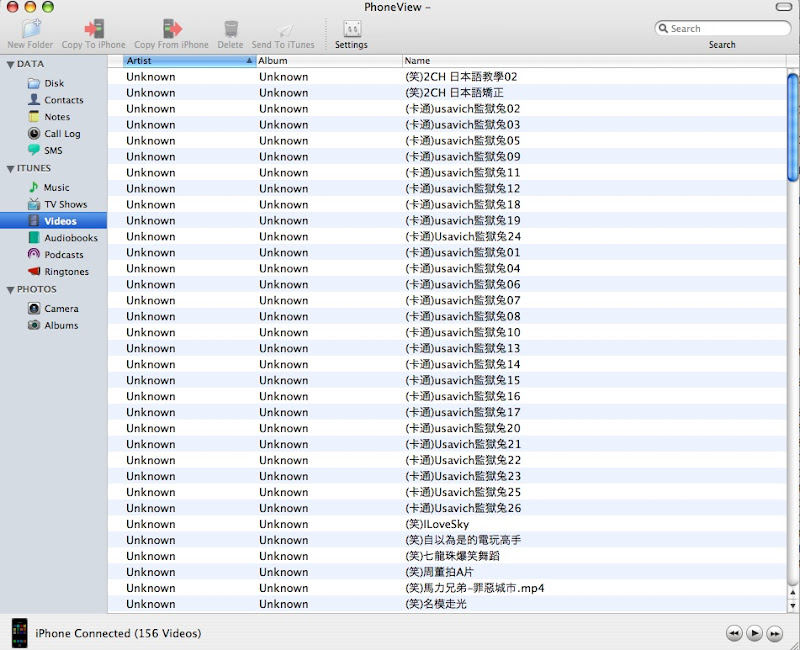Select row (卡通)usavich監獄兔06
The height and width of the screenshot is (650, 800).
(447, 284)
